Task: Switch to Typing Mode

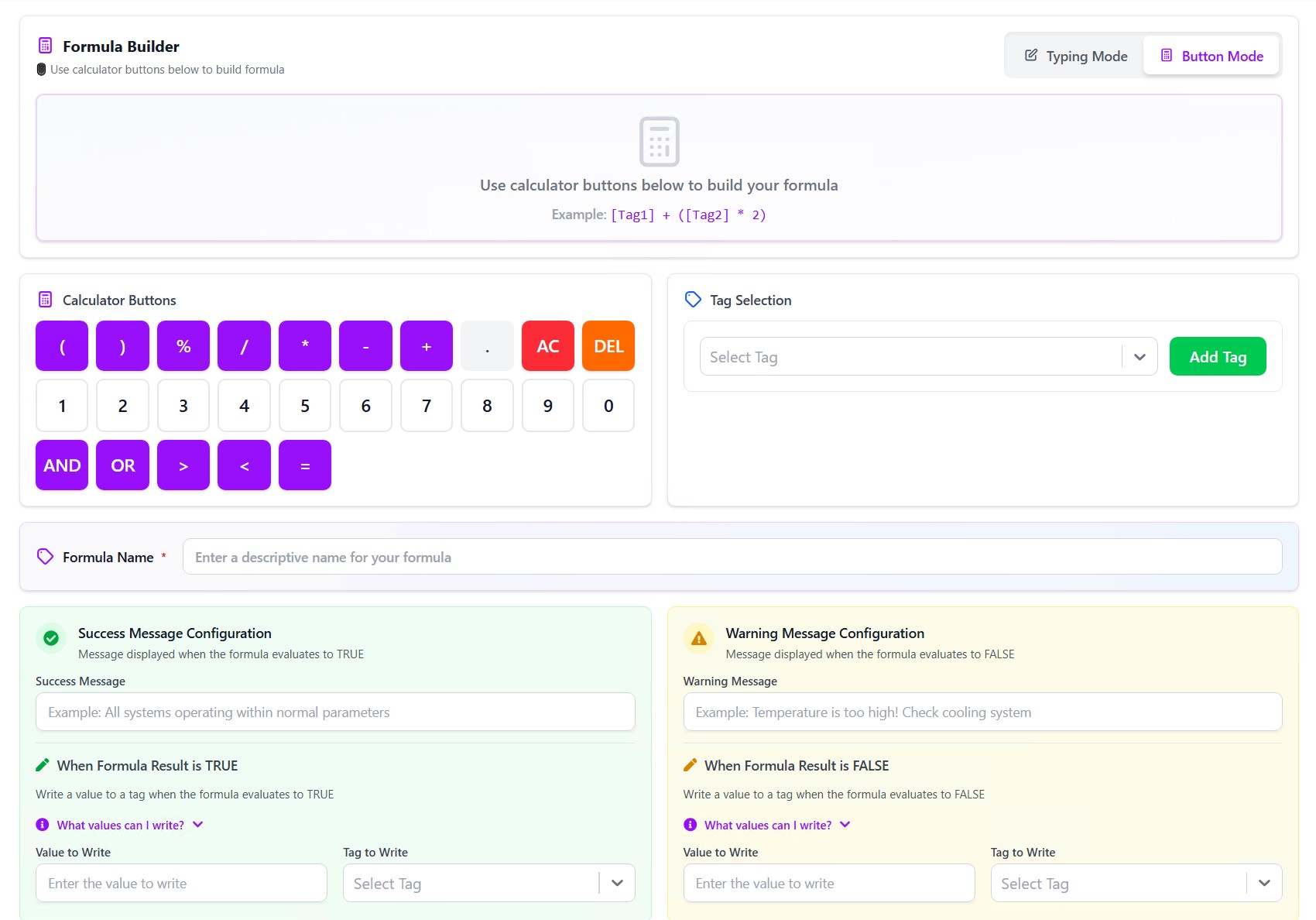Action: [x=1075, y=56]
